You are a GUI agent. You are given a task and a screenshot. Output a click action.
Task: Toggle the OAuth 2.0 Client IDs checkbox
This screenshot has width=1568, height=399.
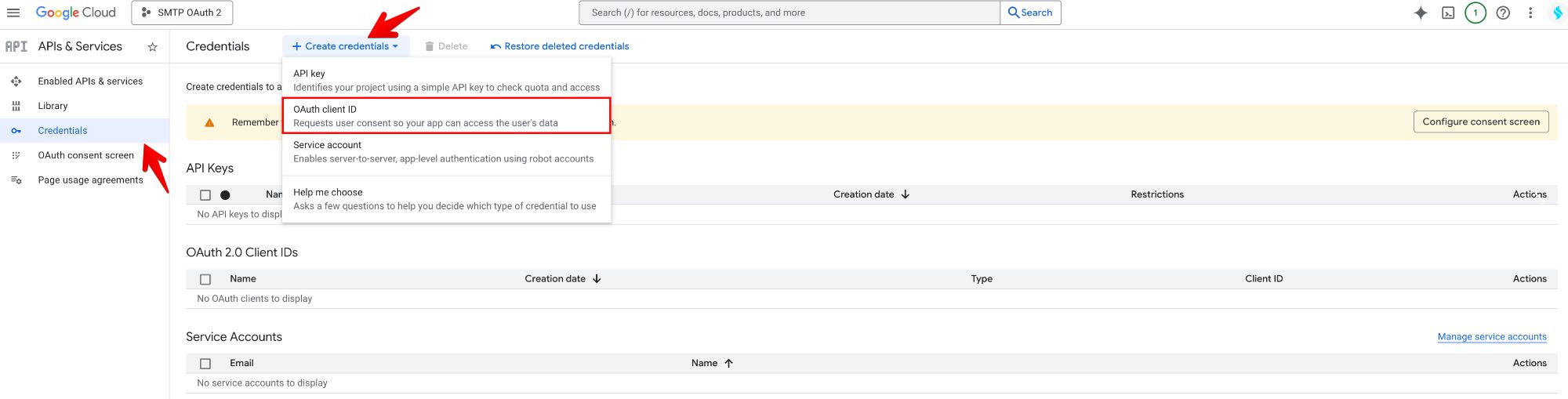[x=205, y=279]
